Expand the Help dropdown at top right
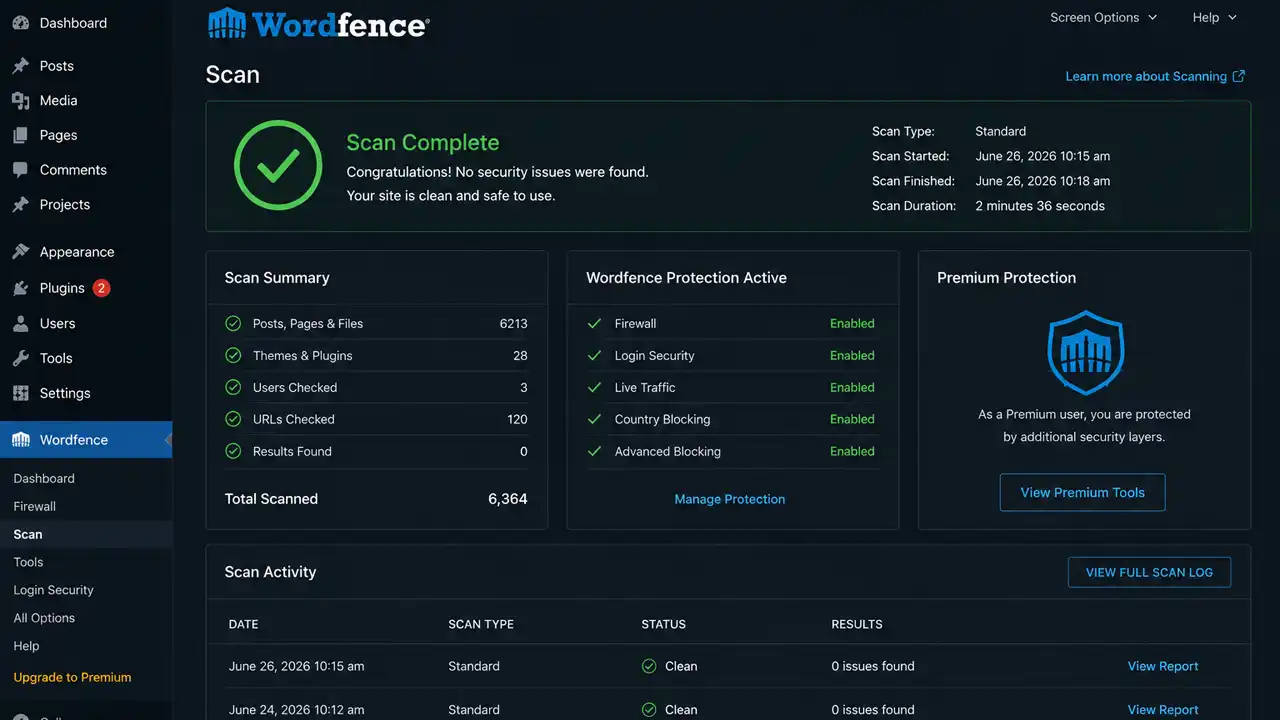This screenshot has height=720, width=1280. [1215, 17]
